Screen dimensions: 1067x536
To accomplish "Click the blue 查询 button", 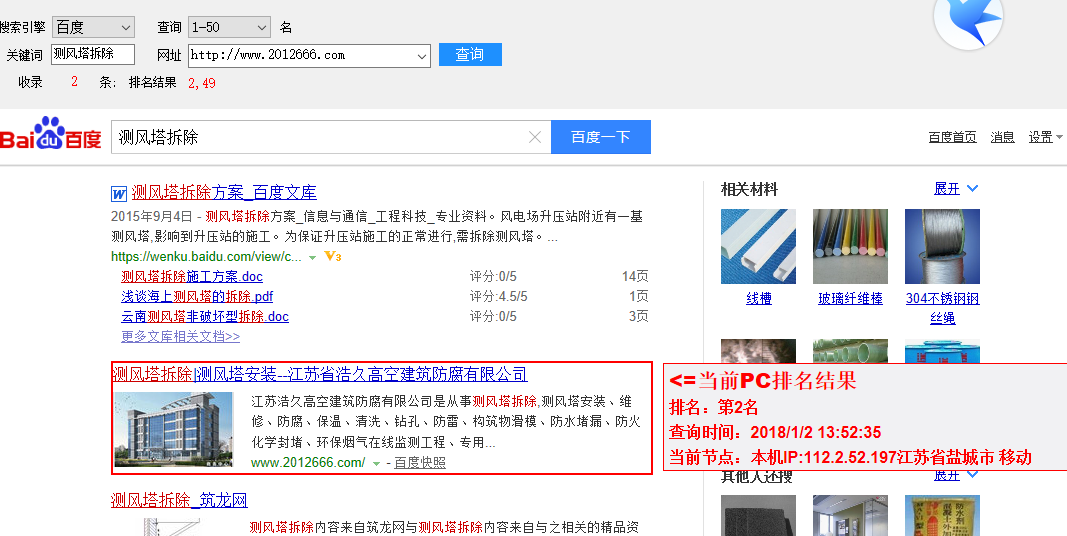I will click(x=470, y=55).
